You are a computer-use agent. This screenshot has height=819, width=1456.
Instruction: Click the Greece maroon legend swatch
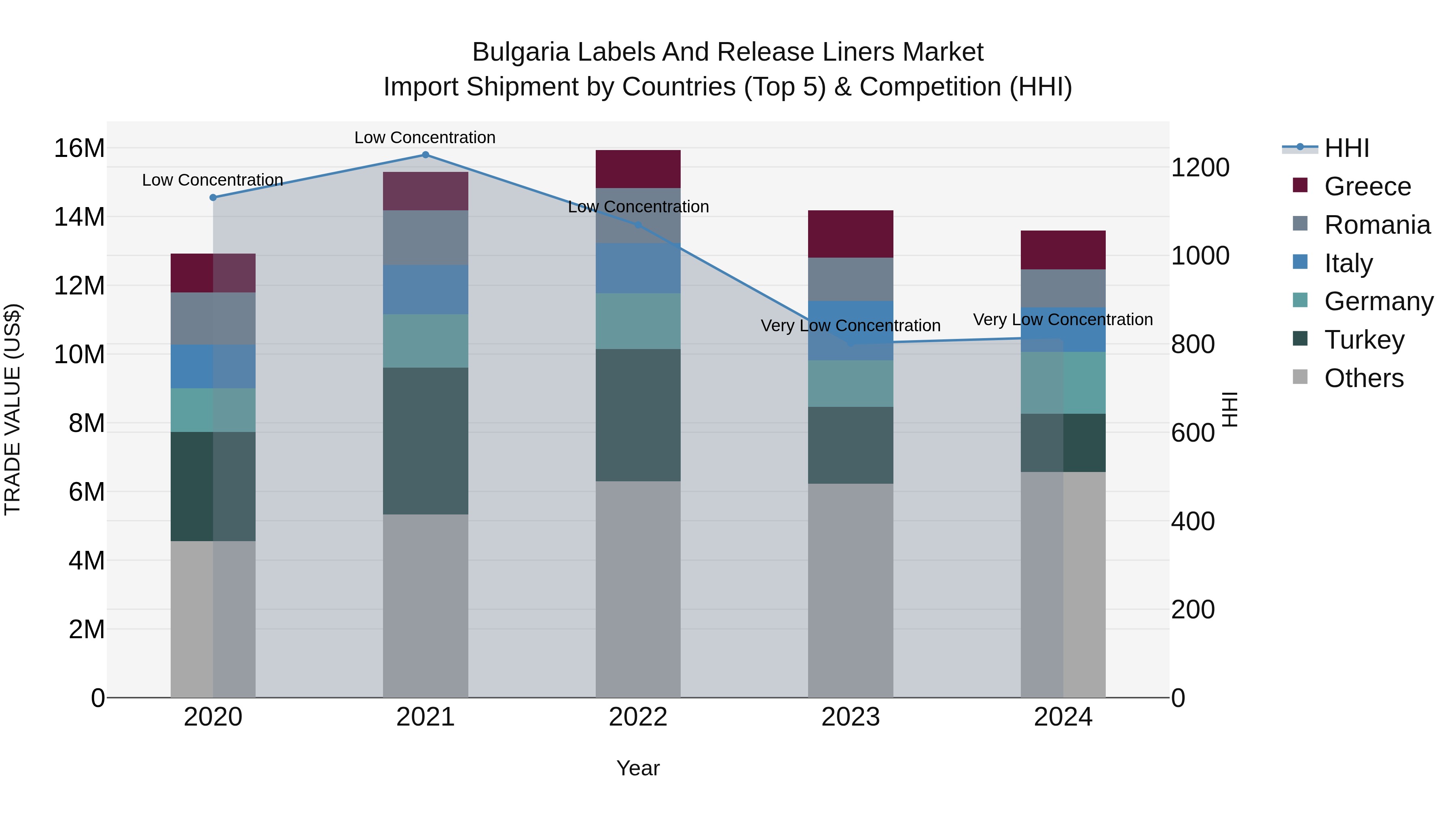(1300, 185)
